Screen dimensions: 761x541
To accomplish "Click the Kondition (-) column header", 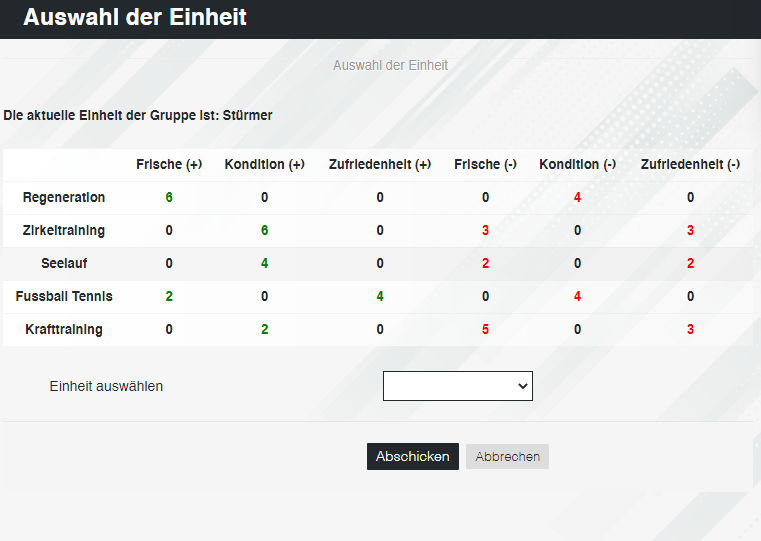I will pos(578,164).
